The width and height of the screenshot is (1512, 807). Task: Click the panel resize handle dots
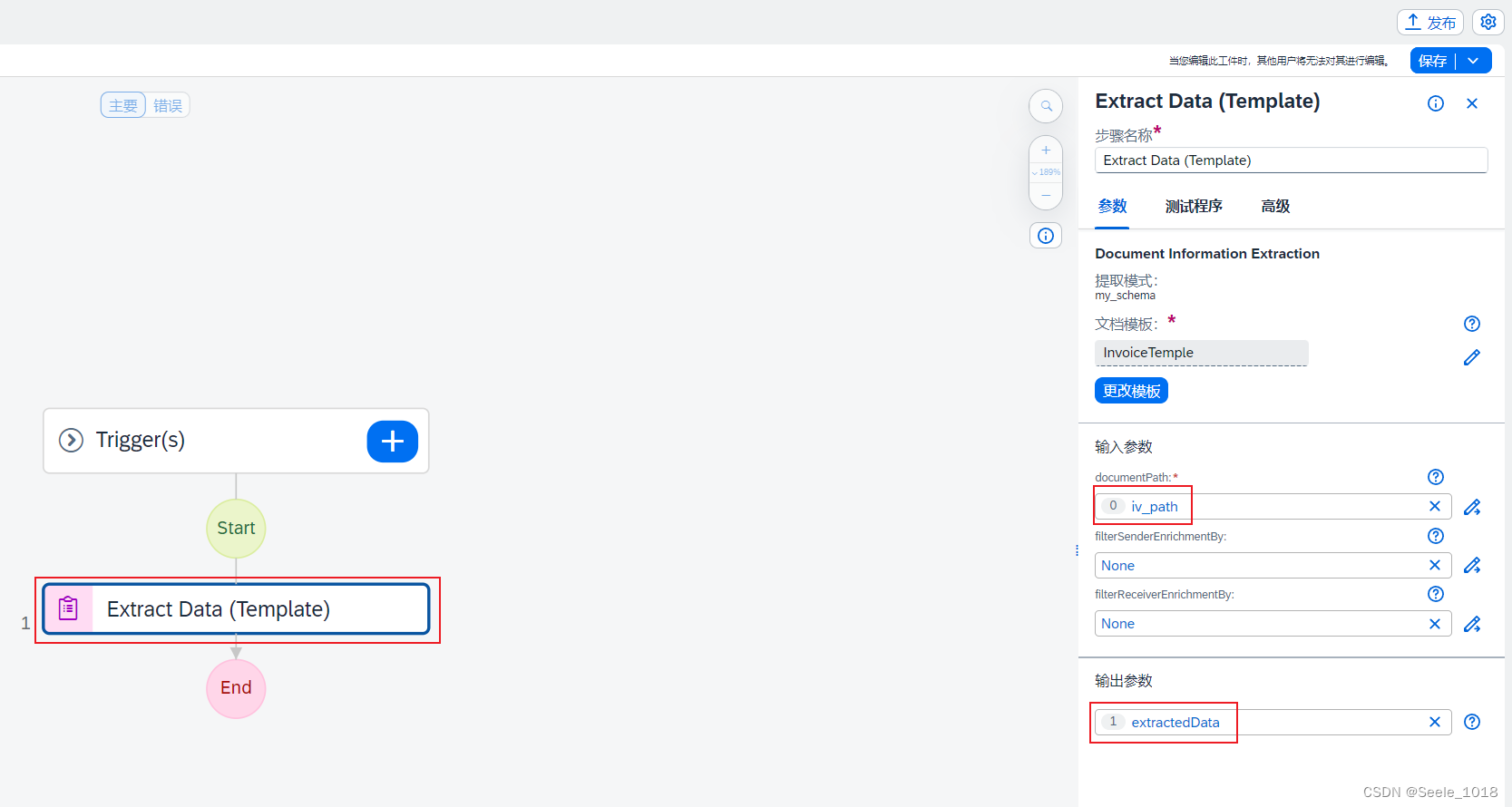(x=1077, y=550)
